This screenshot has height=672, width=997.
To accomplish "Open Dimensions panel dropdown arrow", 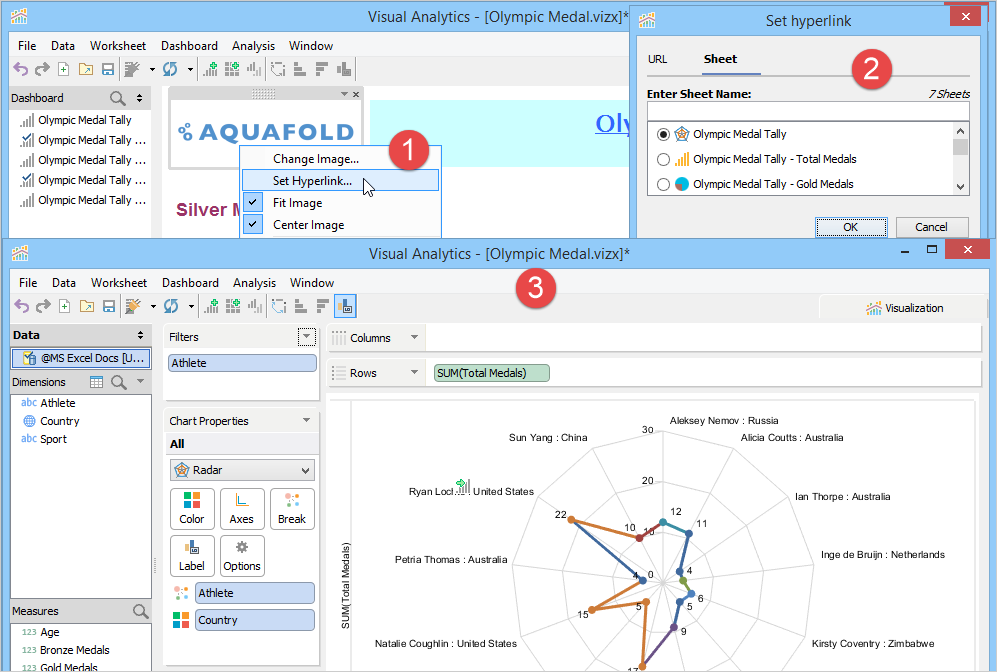I will coord(141,381).
